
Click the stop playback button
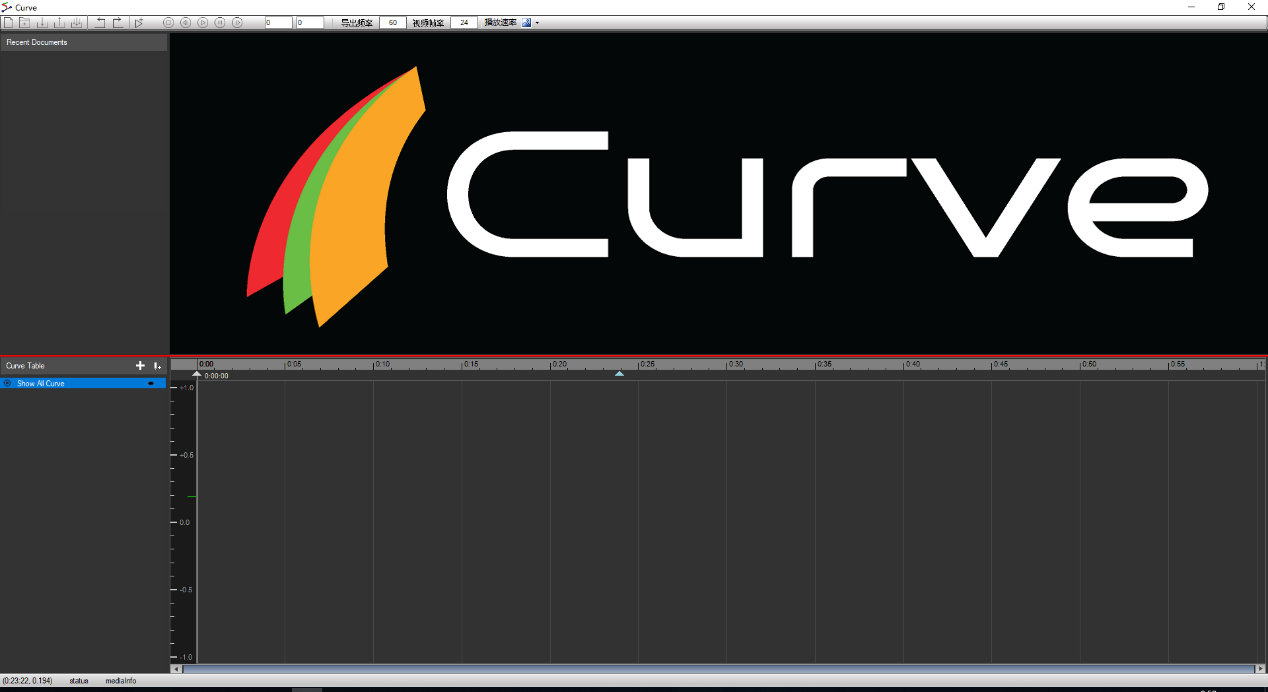(168, 22)
